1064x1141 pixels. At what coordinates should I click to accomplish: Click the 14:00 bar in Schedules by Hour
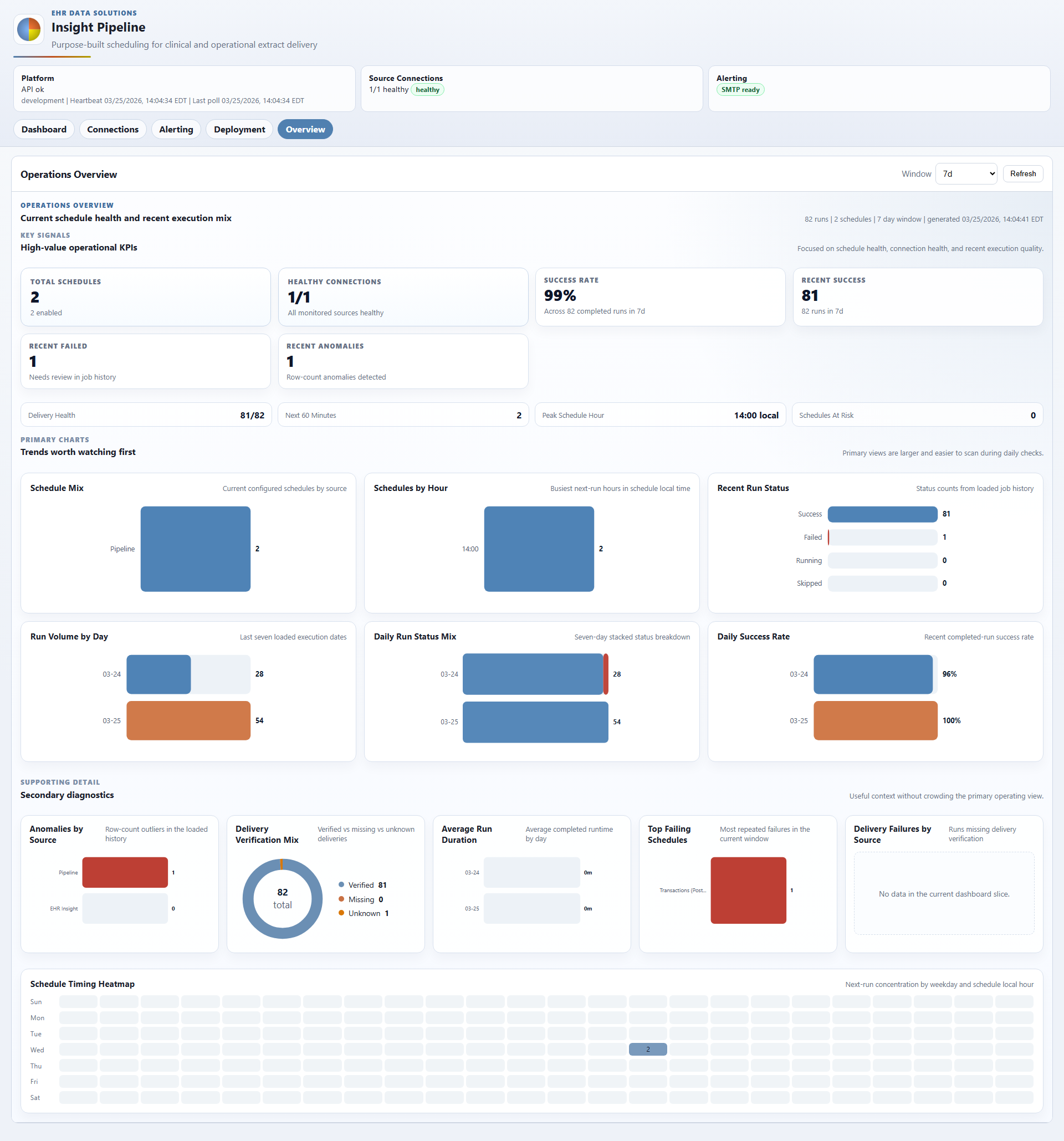(x=538, y=549)
